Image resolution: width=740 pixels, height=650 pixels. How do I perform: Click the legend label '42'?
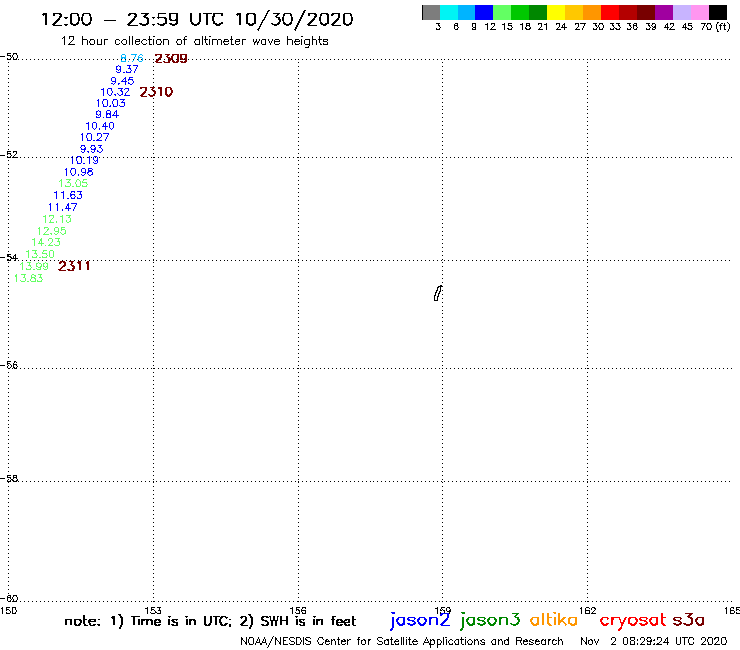point(669,26)
